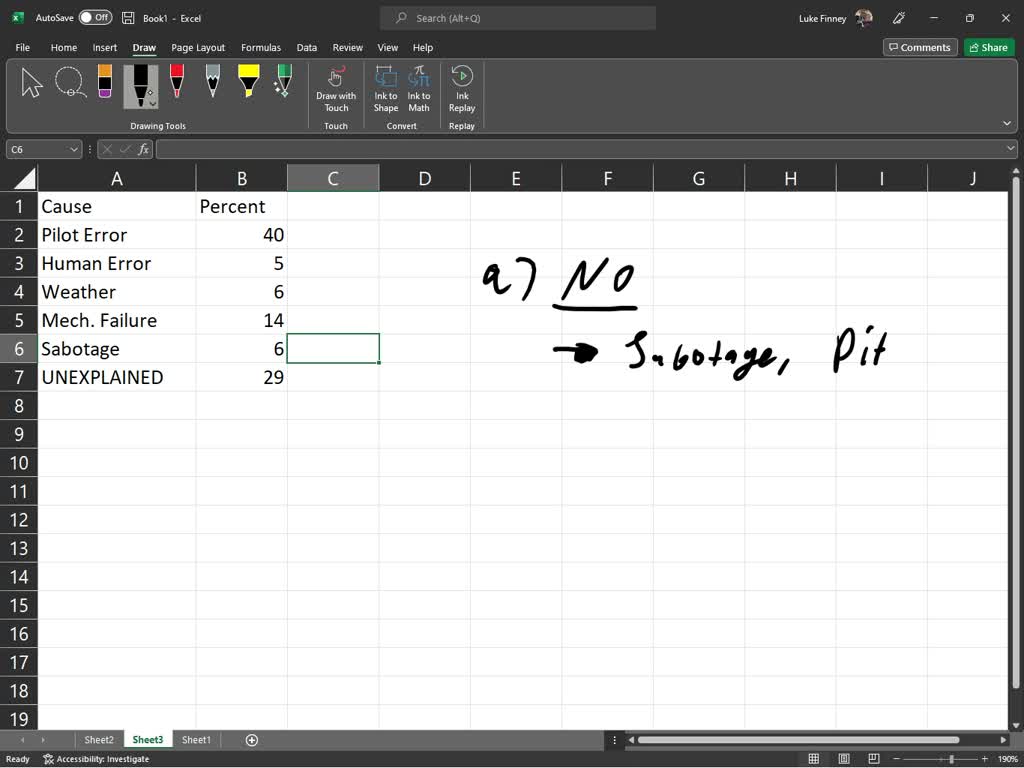
Task: Switch to Page Layout view
Action: [x=872, y=759]
